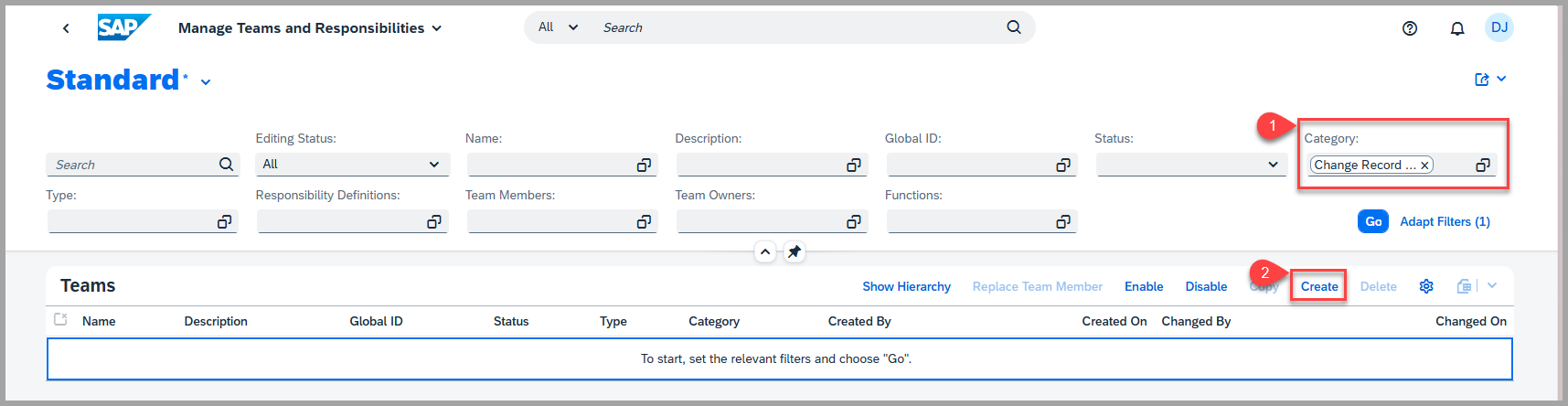The height and width of the screenshot is (406, 1568).
Task: Remove the Change Record category token
Action: (x=1424, y=166)
